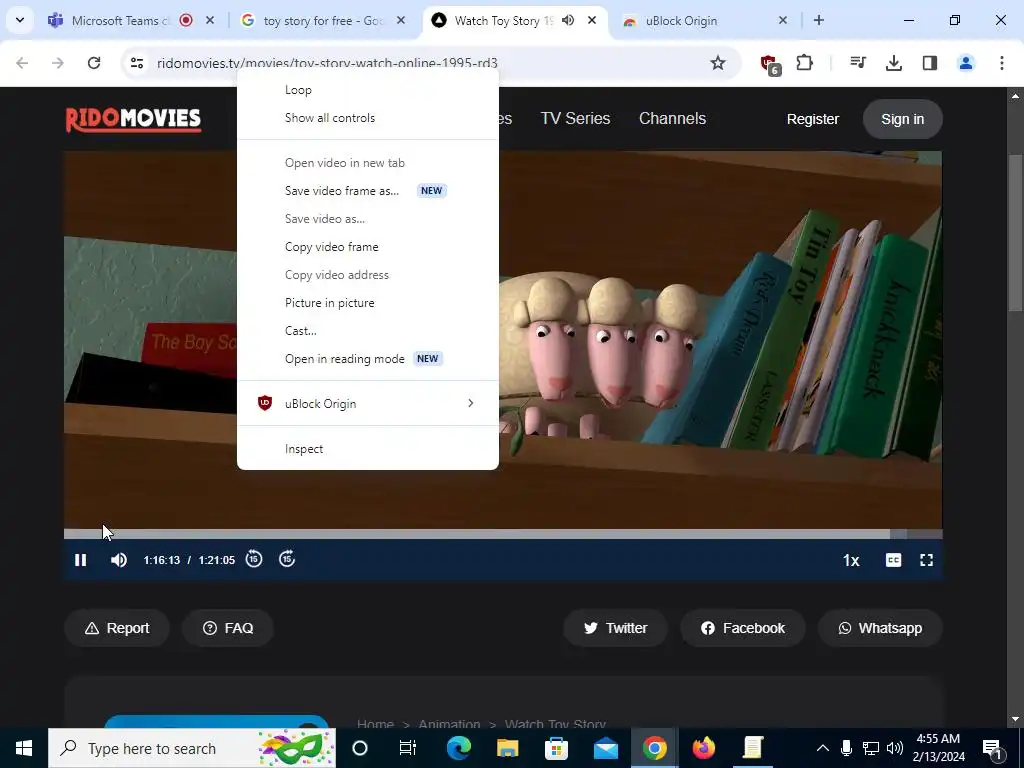Show hidden system tray icons
The image size is (1024, 768).
823,748
